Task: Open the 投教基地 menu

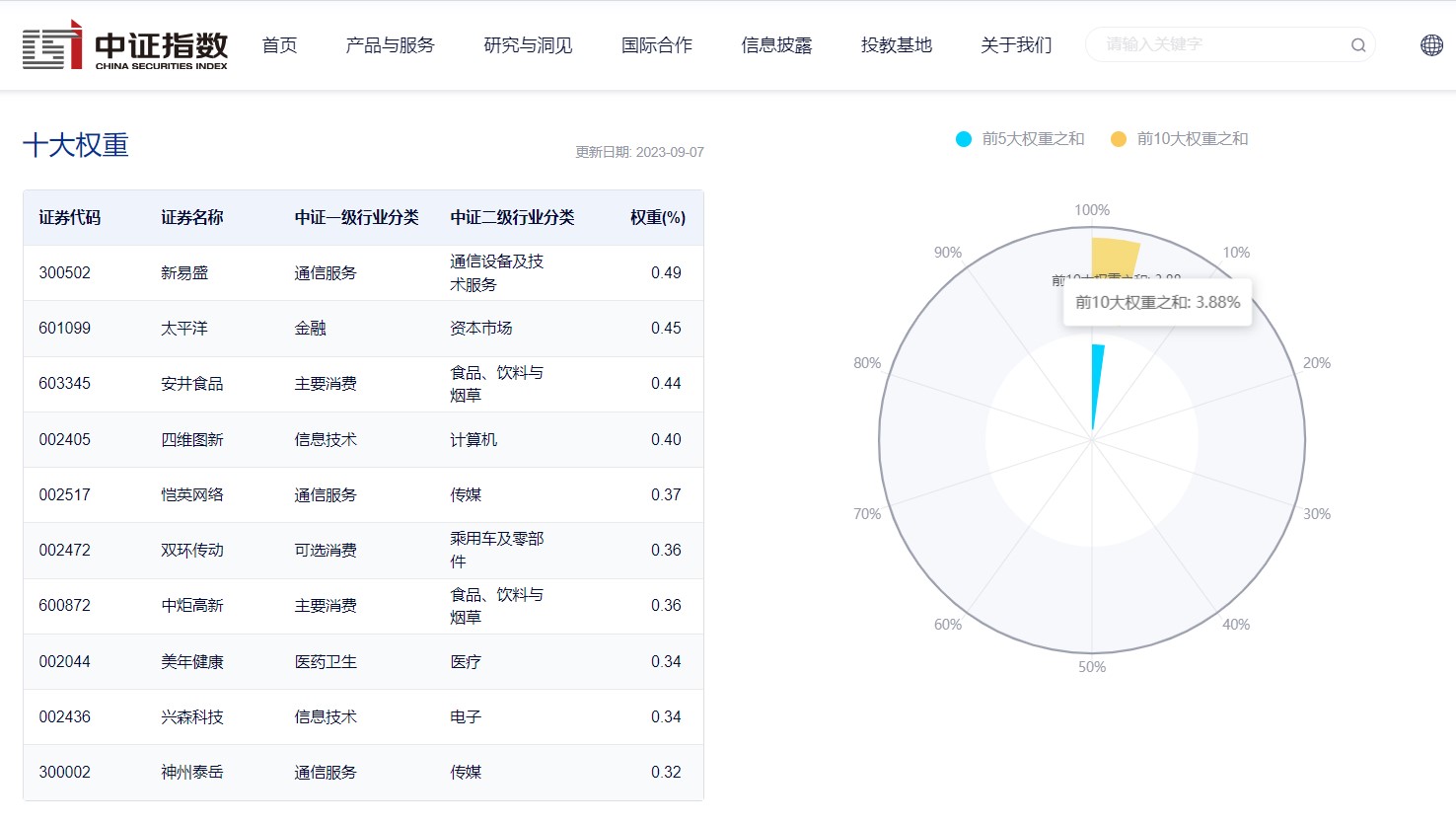Action: (896, 45)
